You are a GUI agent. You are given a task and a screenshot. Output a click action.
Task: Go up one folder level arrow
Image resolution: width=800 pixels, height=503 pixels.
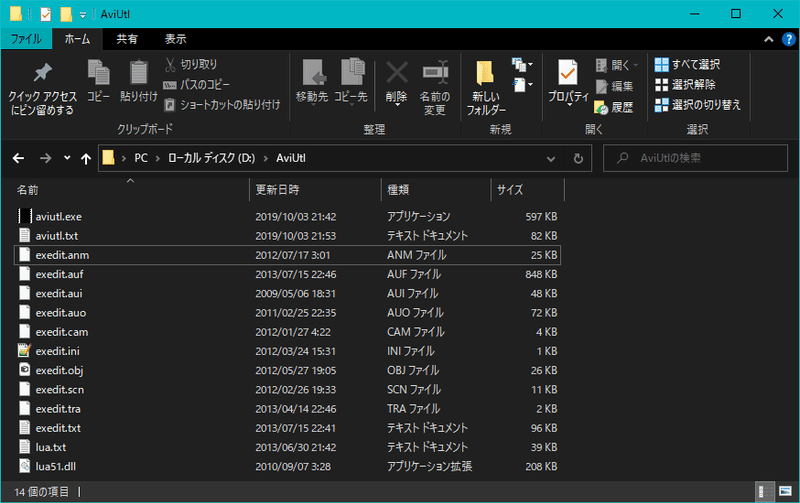86,159
